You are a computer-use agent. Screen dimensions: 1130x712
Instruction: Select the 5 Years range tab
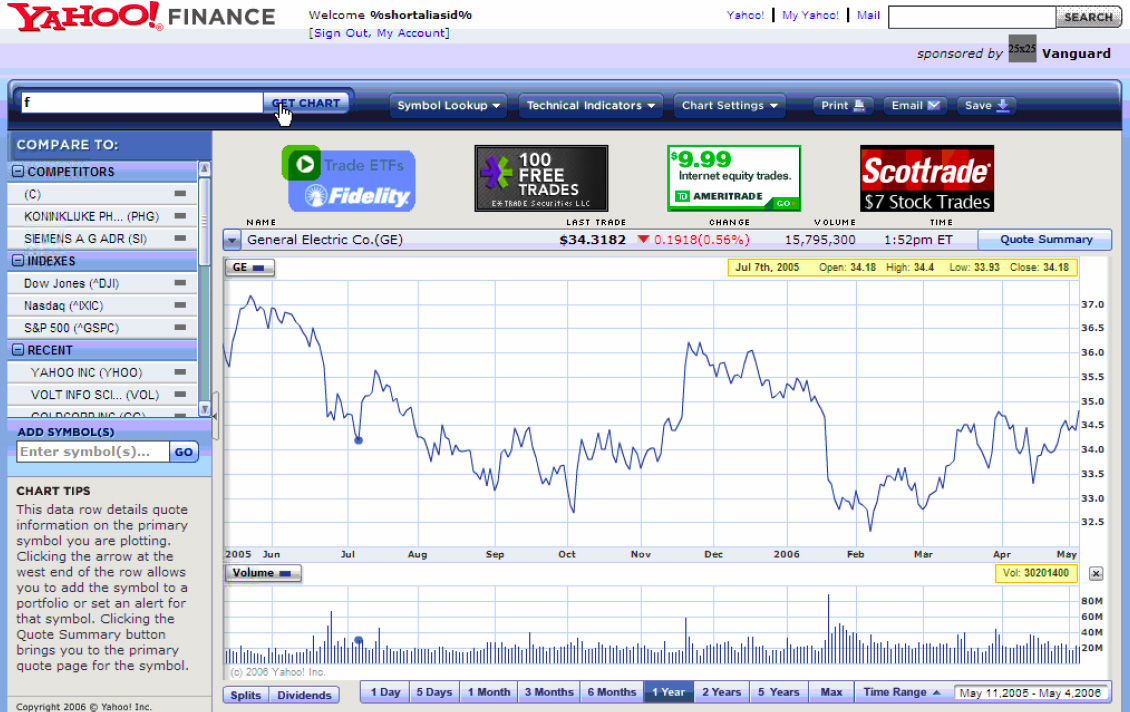[x=778, y=692]
